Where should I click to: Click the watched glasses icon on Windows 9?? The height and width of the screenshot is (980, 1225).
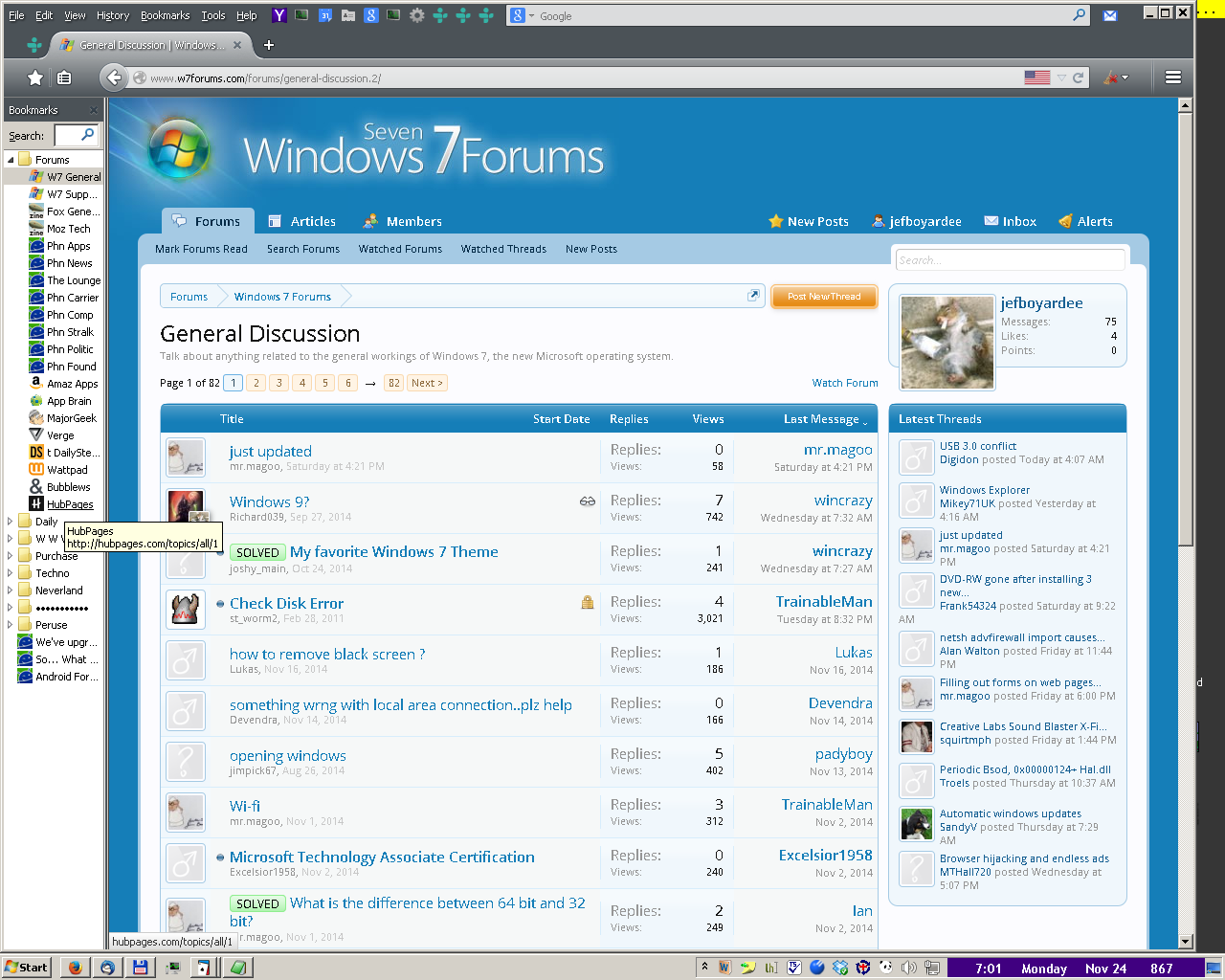point(588,501)
